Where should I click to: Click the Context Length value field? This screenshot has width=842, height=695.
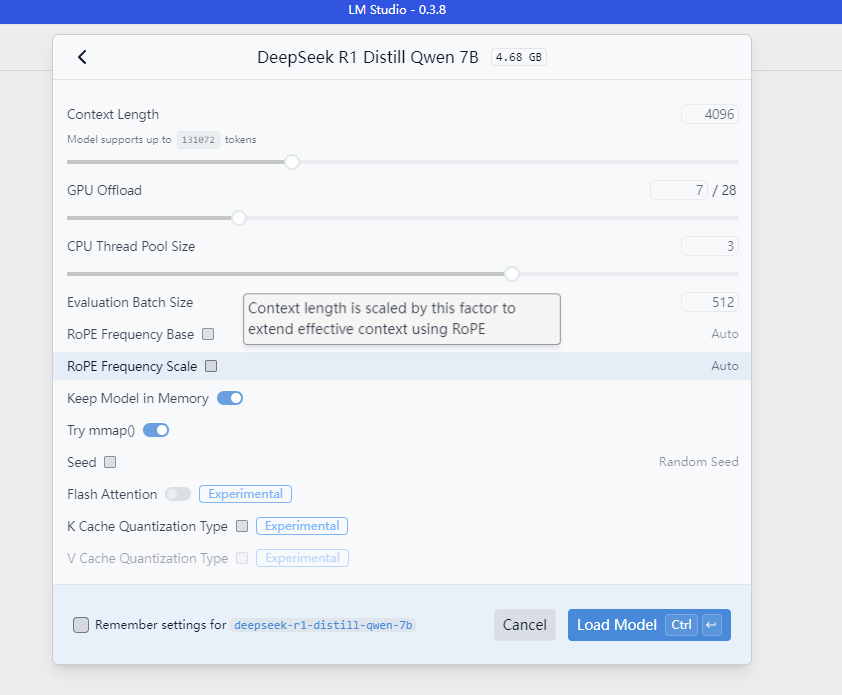click(x=710, y=114)
